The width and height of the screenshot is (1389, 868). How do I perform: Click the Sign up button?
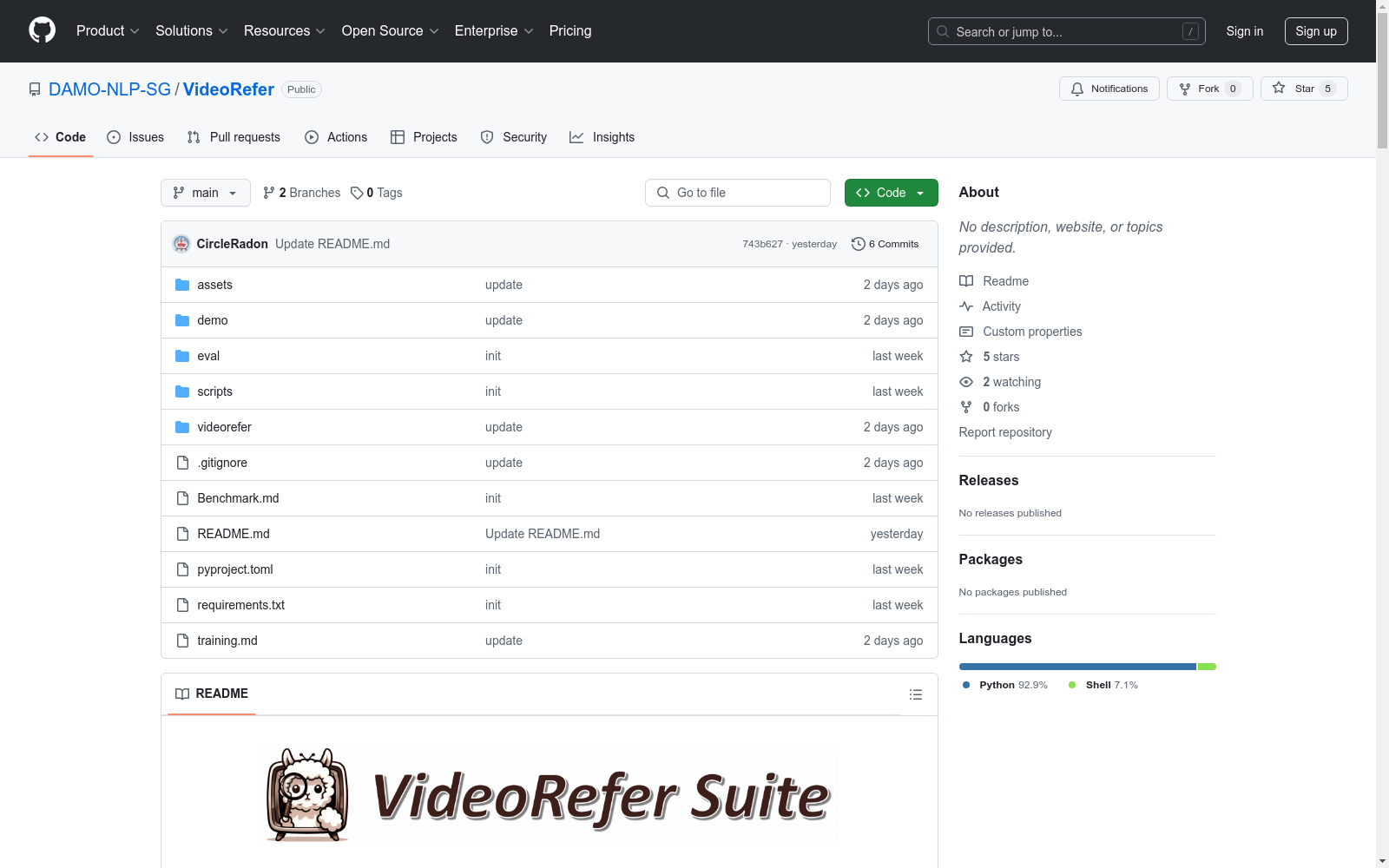1315,31
